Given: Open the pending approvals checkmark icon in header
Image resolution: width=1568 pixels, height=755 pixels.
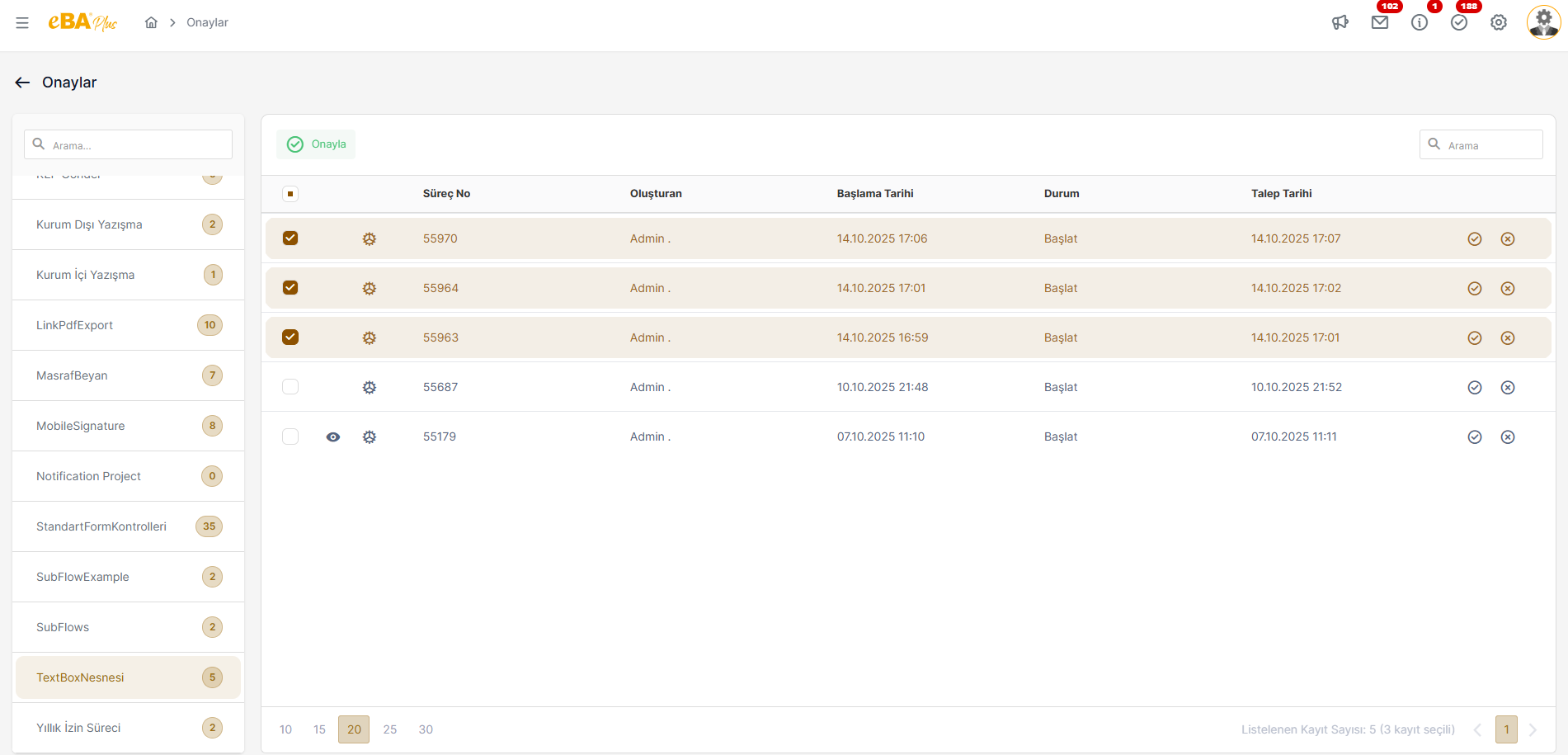Looking at the screenshot, I should coord(1459,23).
